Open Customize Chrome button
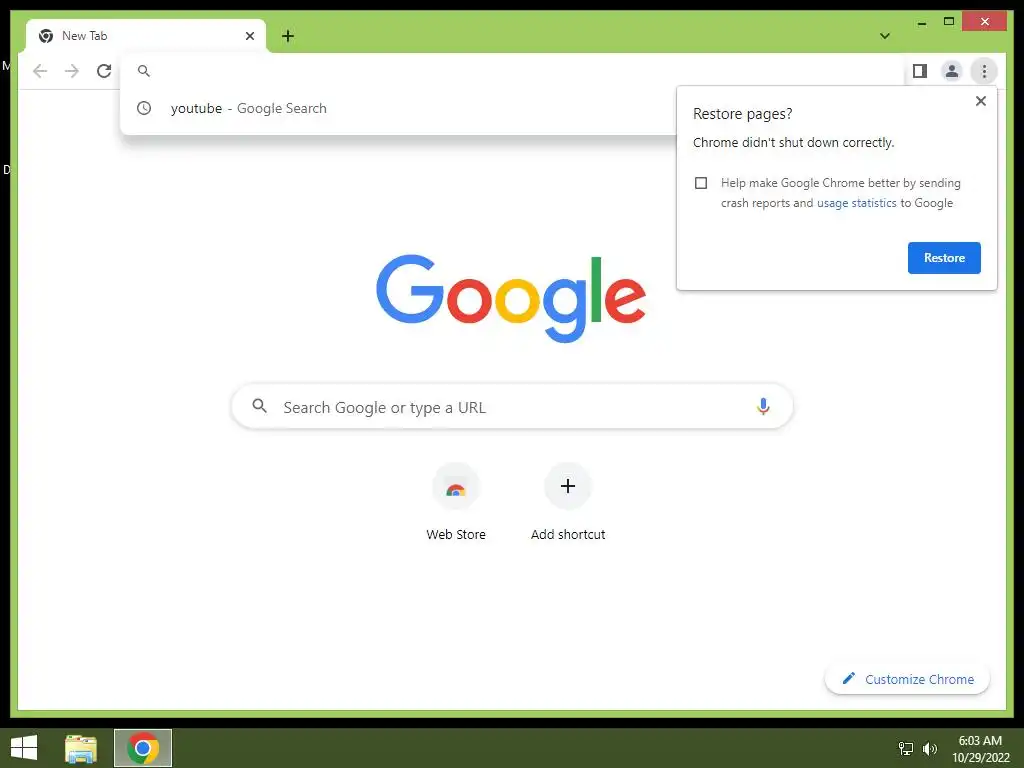This screenshot has width=1024, height=768. [x=907, y=679]
